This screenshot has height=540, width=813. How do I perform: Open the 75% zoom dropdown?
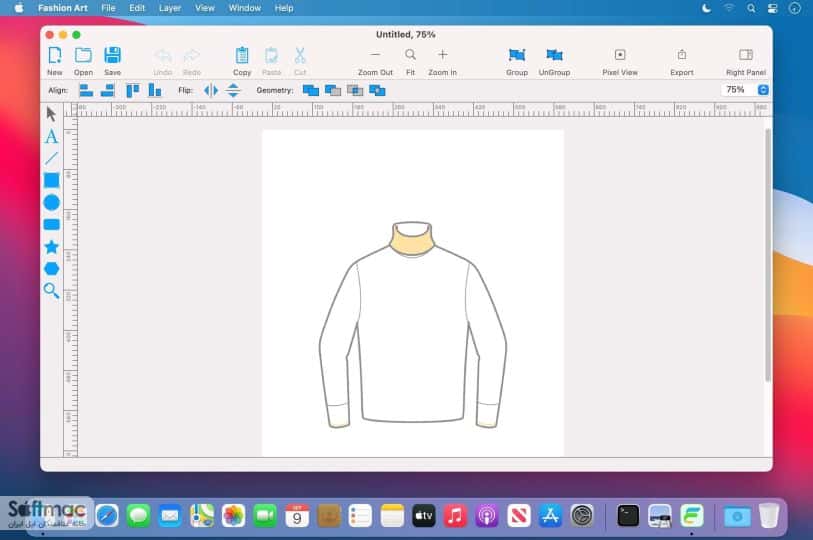click(x=763, y=90)
